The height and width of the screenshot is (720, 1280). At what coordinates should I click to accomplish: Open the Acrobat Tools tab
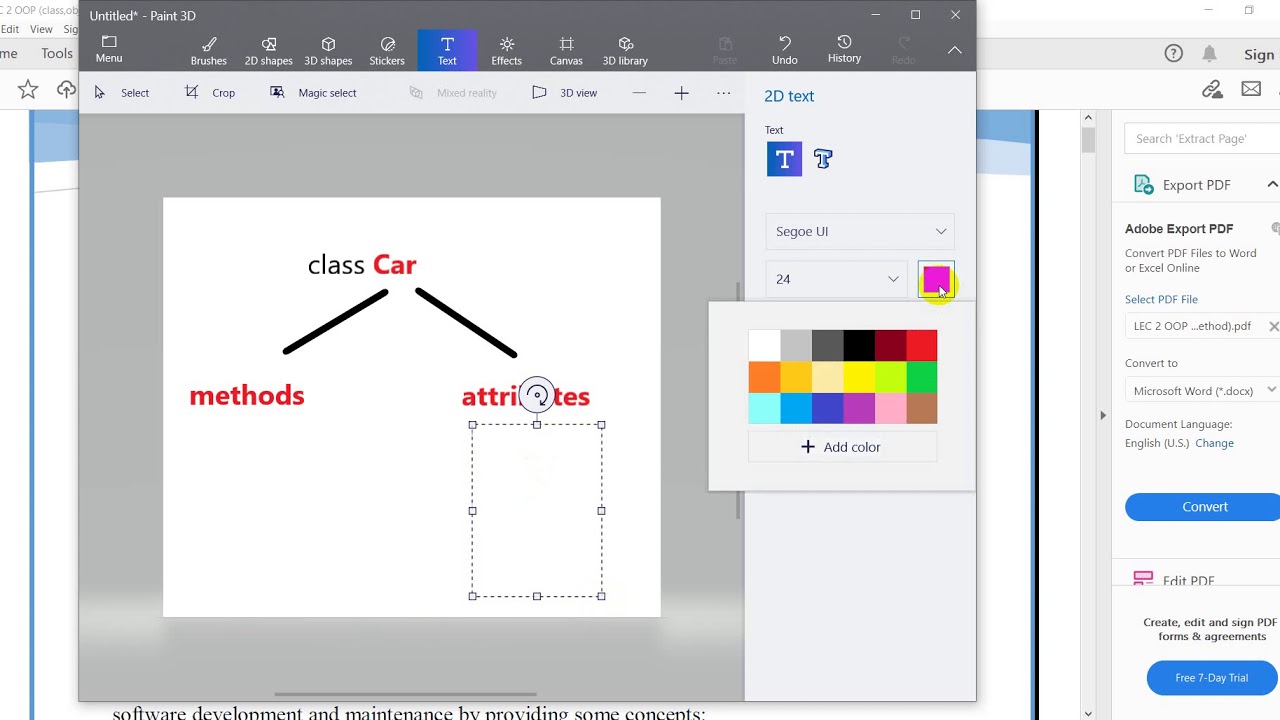pos(57,54)
